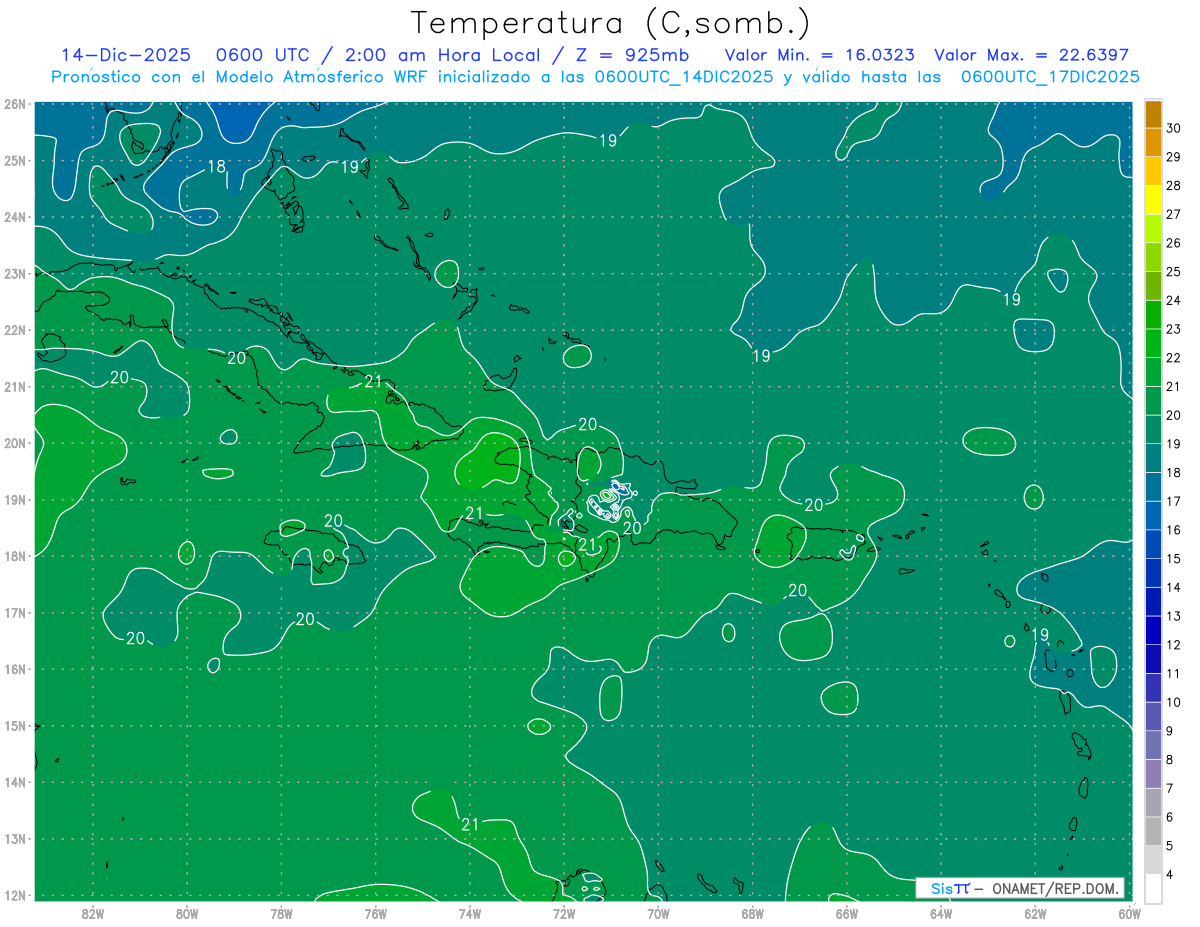Image resolution: width=1200 pixels, height=927 pixels.
Task: Click the "21" contour label south of 14N
Action: tap(470, 824)
